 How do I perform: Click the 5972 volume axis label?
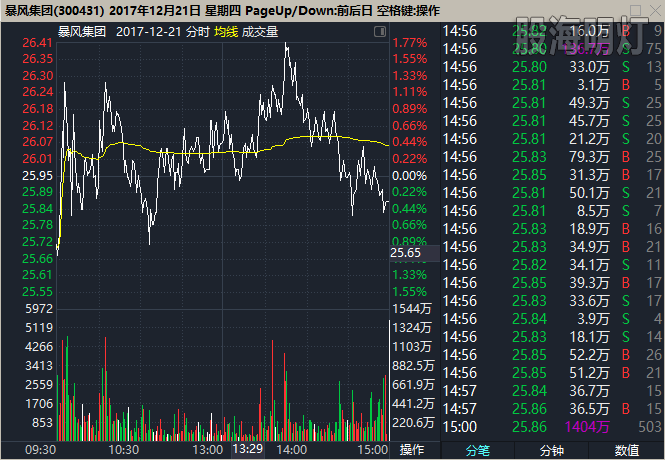(x=39, y=309)
